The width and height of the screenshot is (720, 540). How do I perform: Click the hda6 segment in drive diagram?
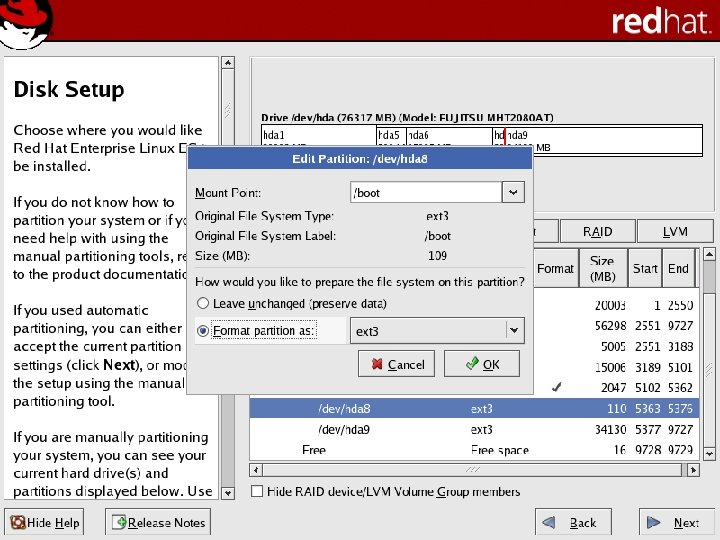pyautogui.click(x=449, y=135)
